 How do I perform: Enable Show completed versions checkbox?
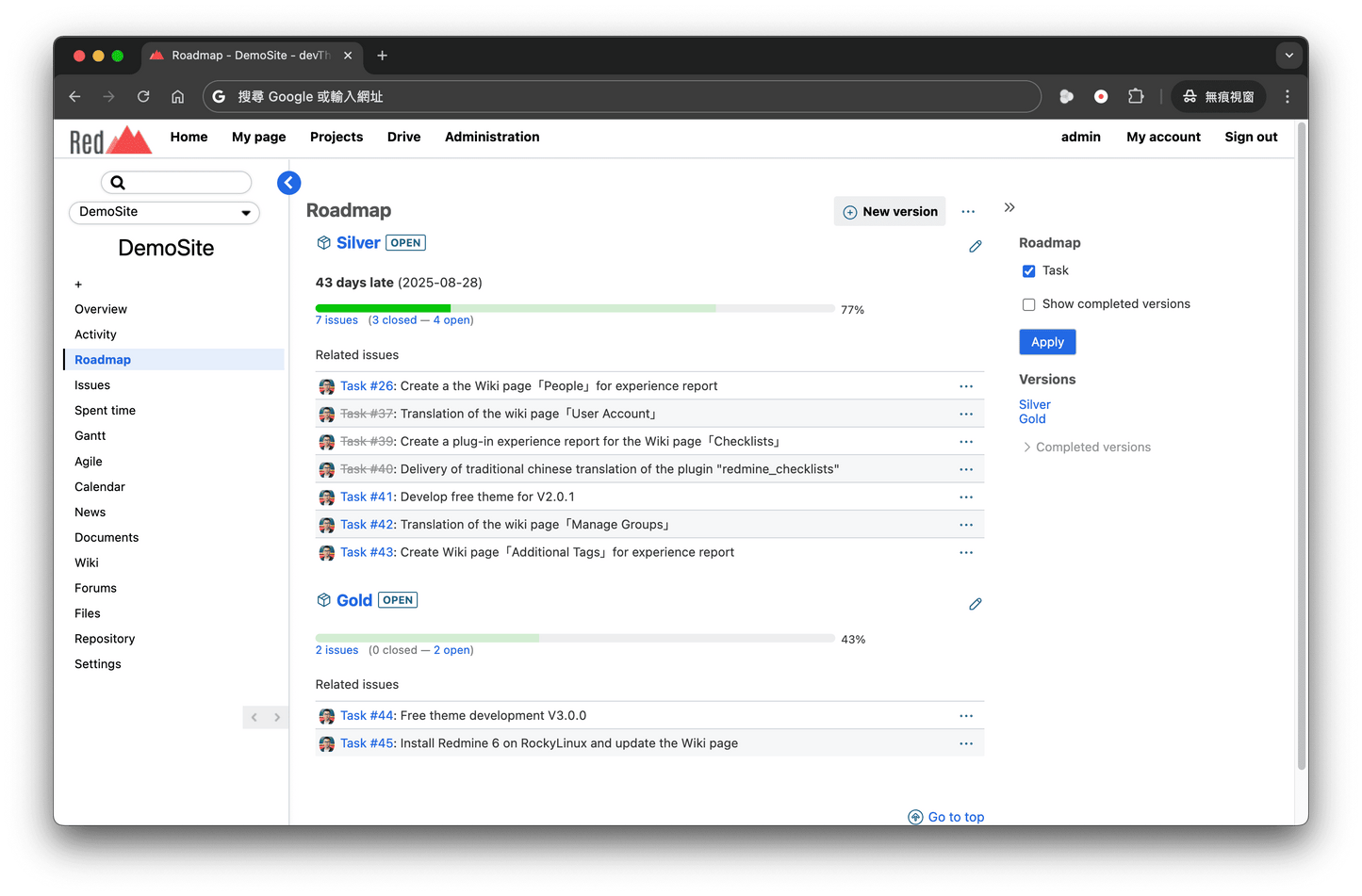[1028, 304]
